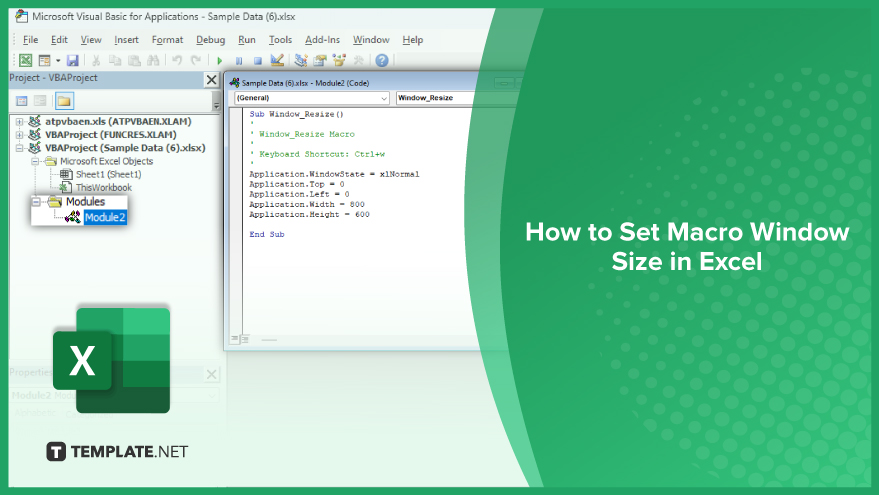This screenshot has height=495, width=879.
Task: Open the (General) object dropdown
Action: click(x=311, y=98)
